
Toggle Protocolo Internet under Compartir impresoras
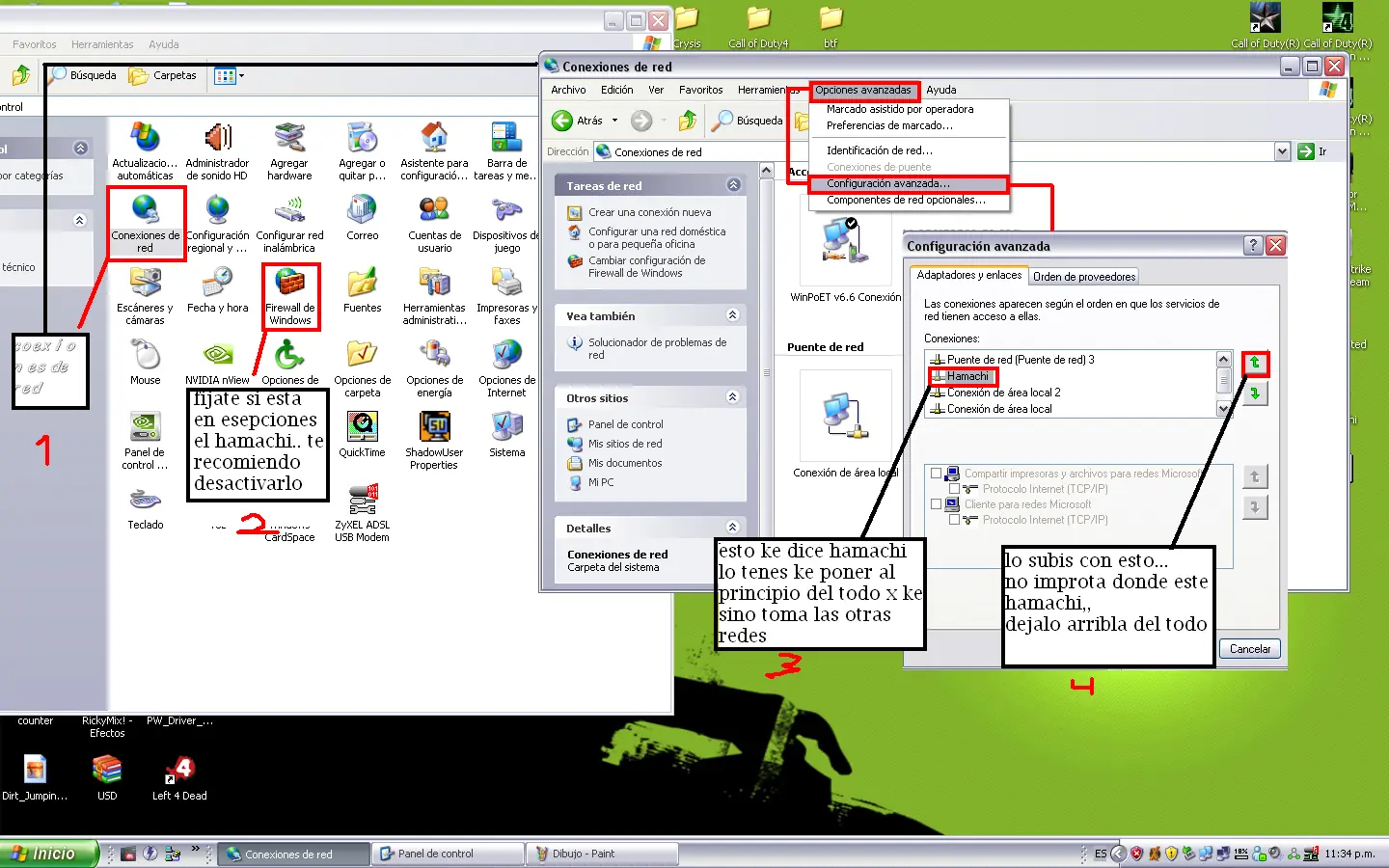[x=954, y=489]
